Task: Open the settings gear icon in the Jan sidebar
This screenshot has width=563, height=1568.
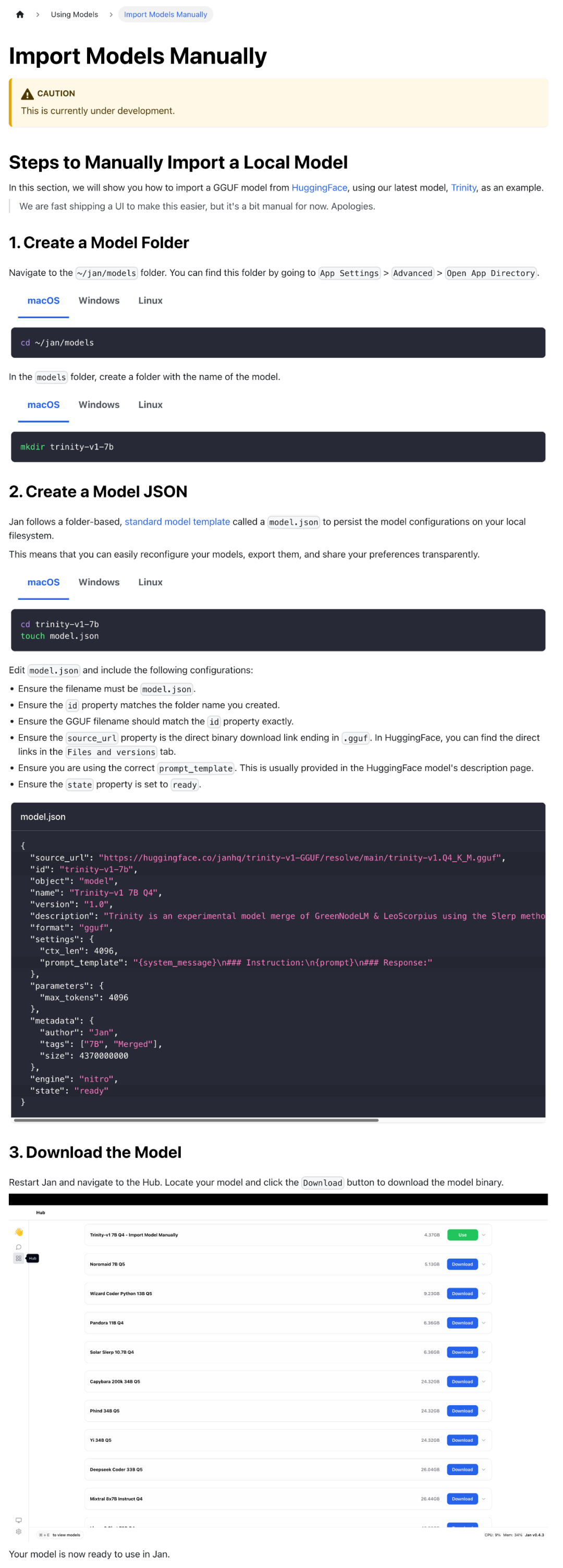Action: [19, 1531]
